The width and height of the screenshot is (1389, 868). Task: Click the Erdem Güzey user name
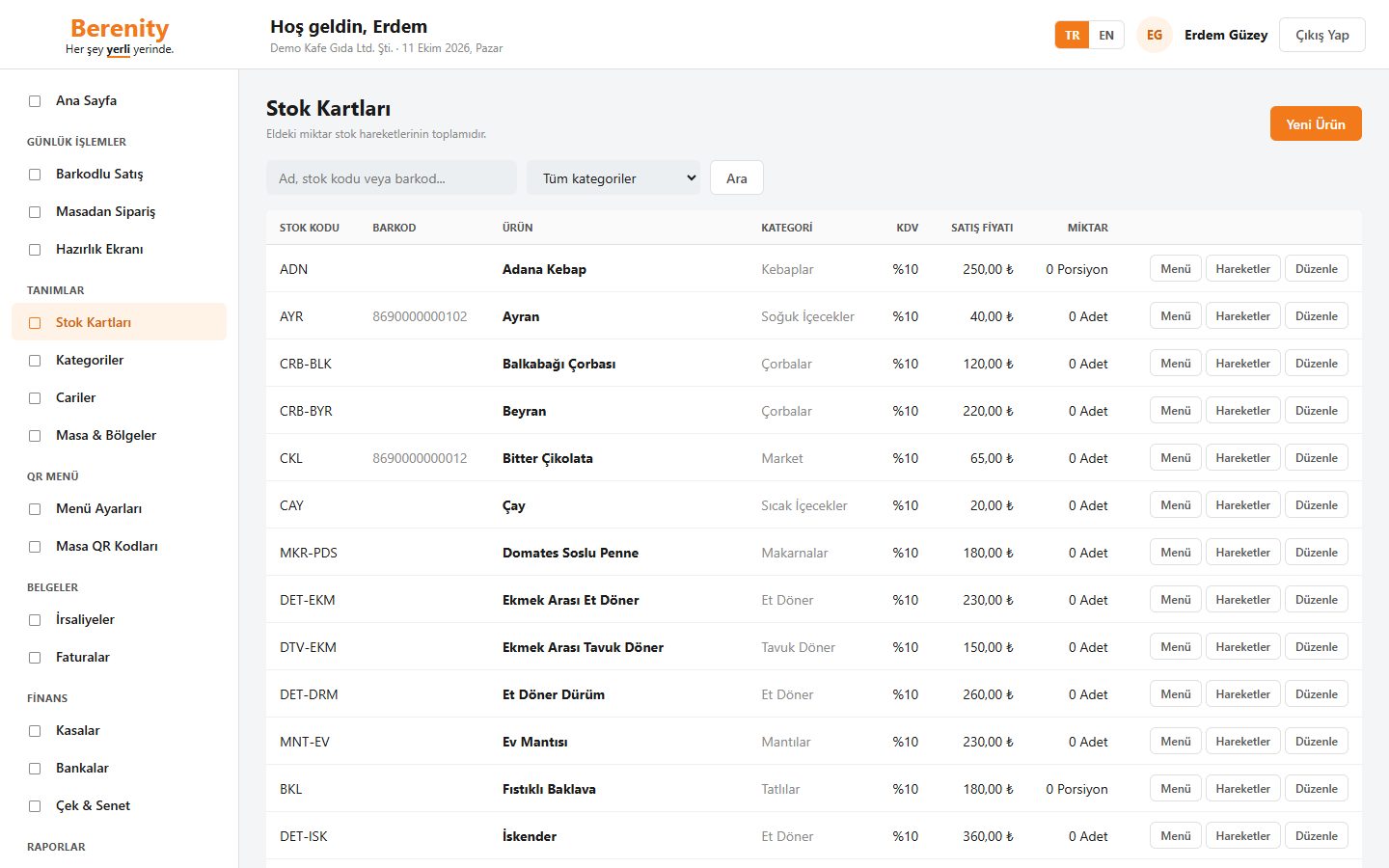1226,35
